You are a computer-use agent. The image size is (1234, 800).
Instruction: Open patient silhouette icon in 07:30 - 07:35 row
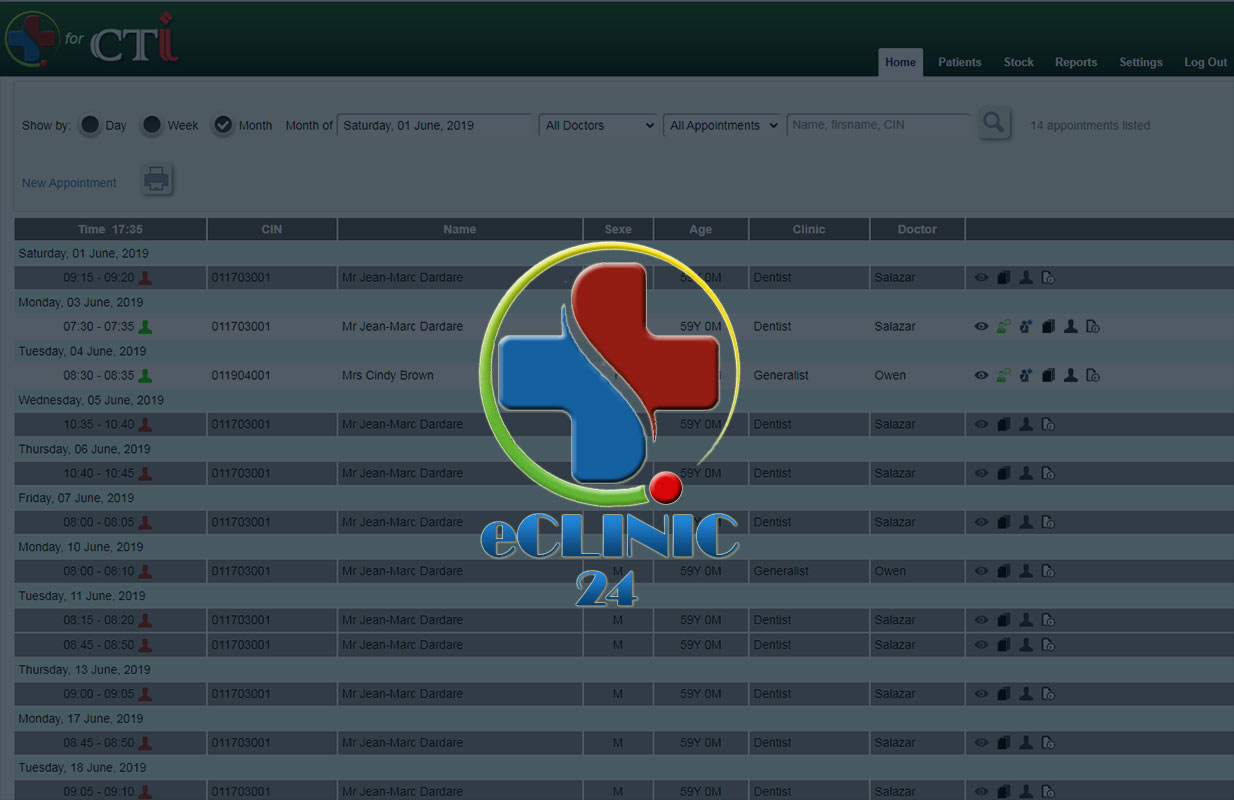click(1071, 327)
